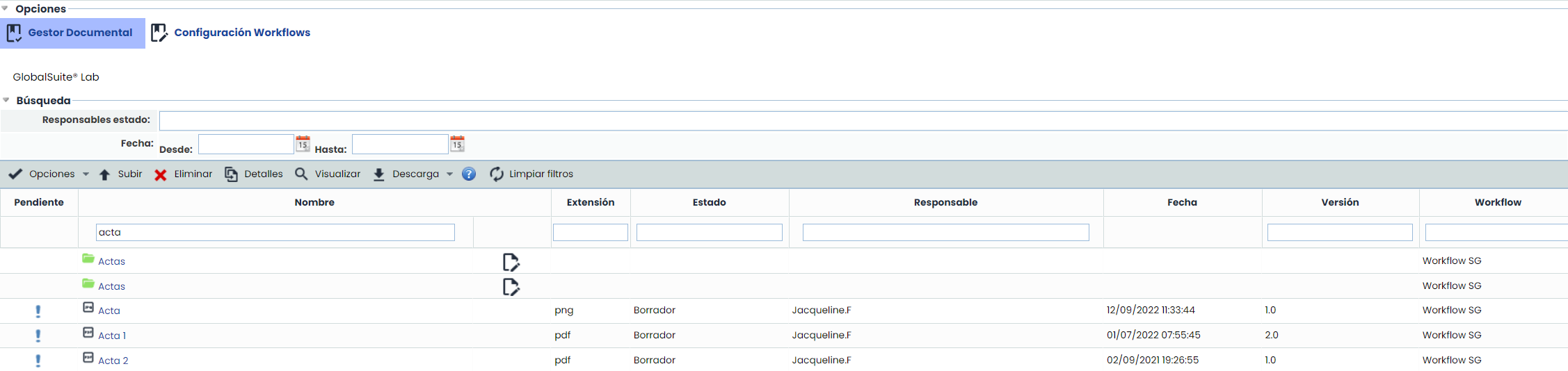This screenshot has width=1568, height=371.
Task: Click the Responsables estado input field
Action: pos(863,121)
